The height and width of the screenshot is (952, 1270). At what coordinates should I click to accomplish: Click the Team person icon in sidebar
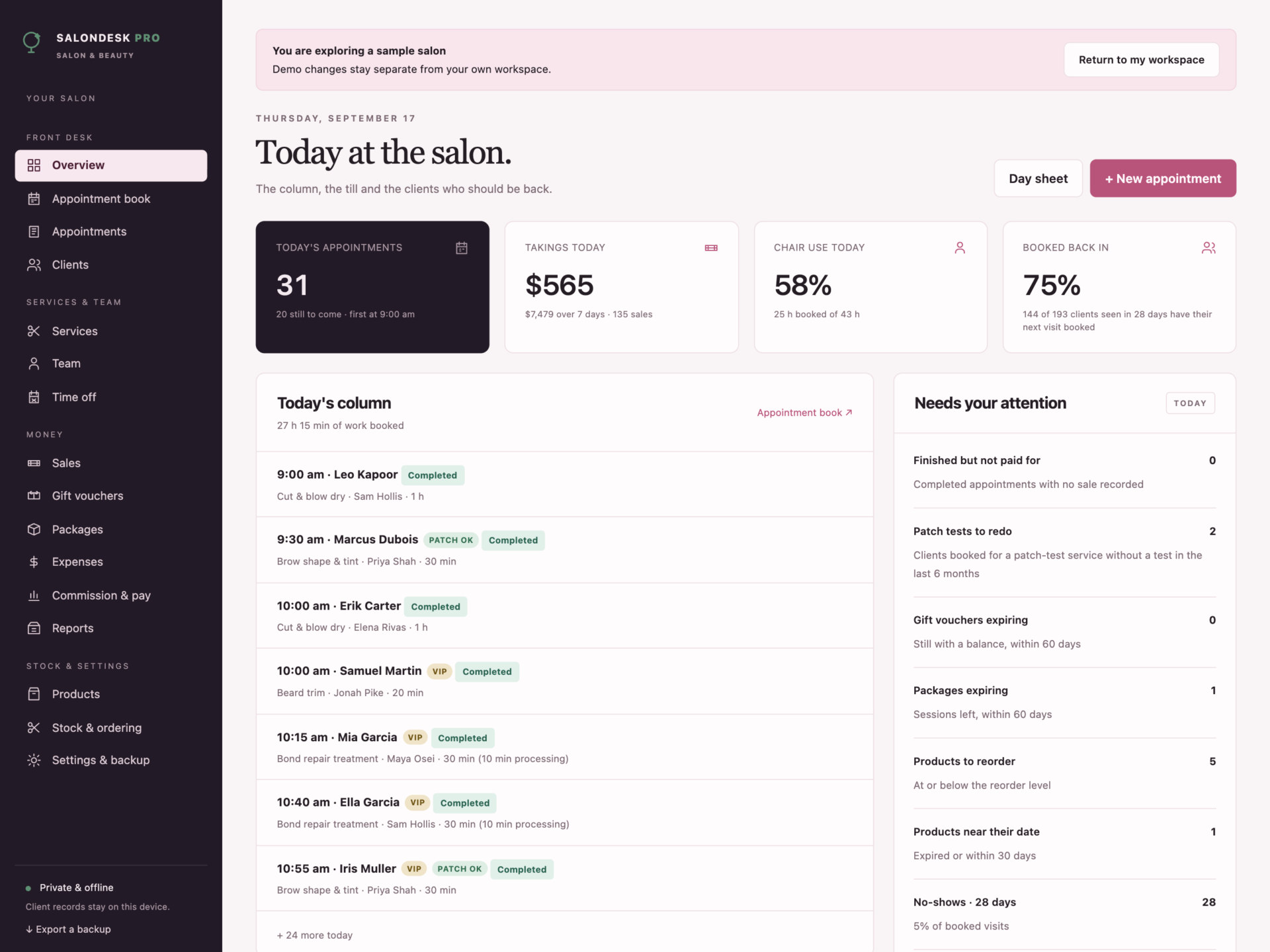[34, 364]
